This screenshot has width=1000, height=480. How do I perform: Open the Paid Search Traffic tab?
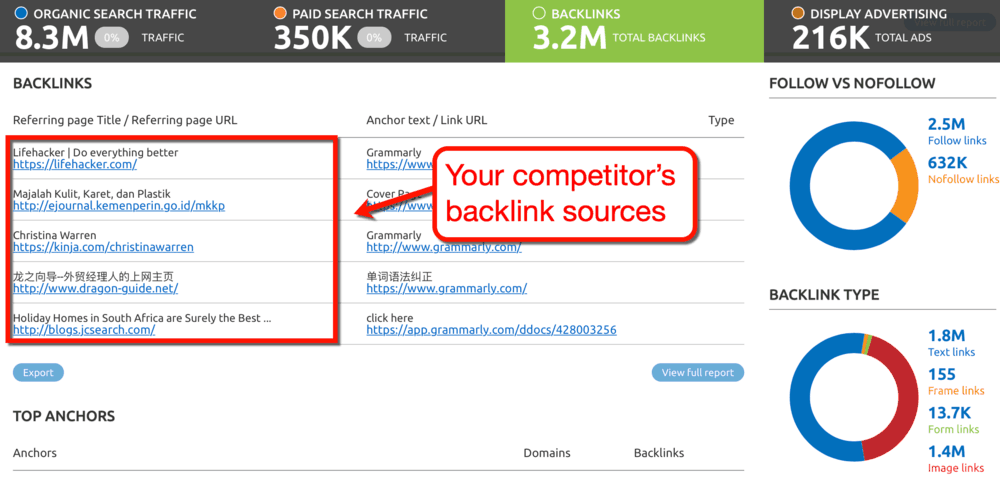(379, 31)
